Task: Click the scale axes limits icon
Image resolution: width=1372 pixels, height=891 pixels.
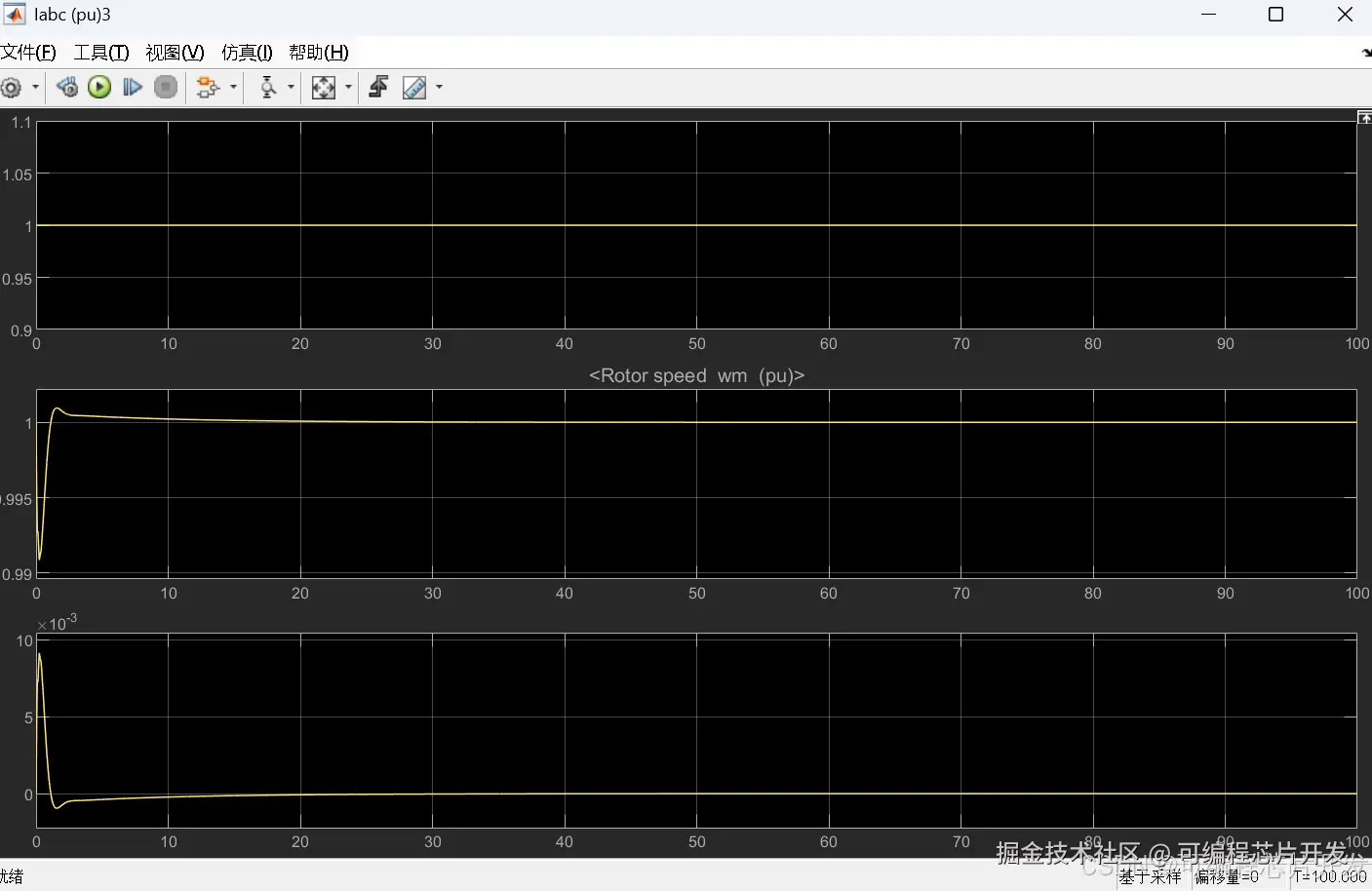Action: [324, 88]
